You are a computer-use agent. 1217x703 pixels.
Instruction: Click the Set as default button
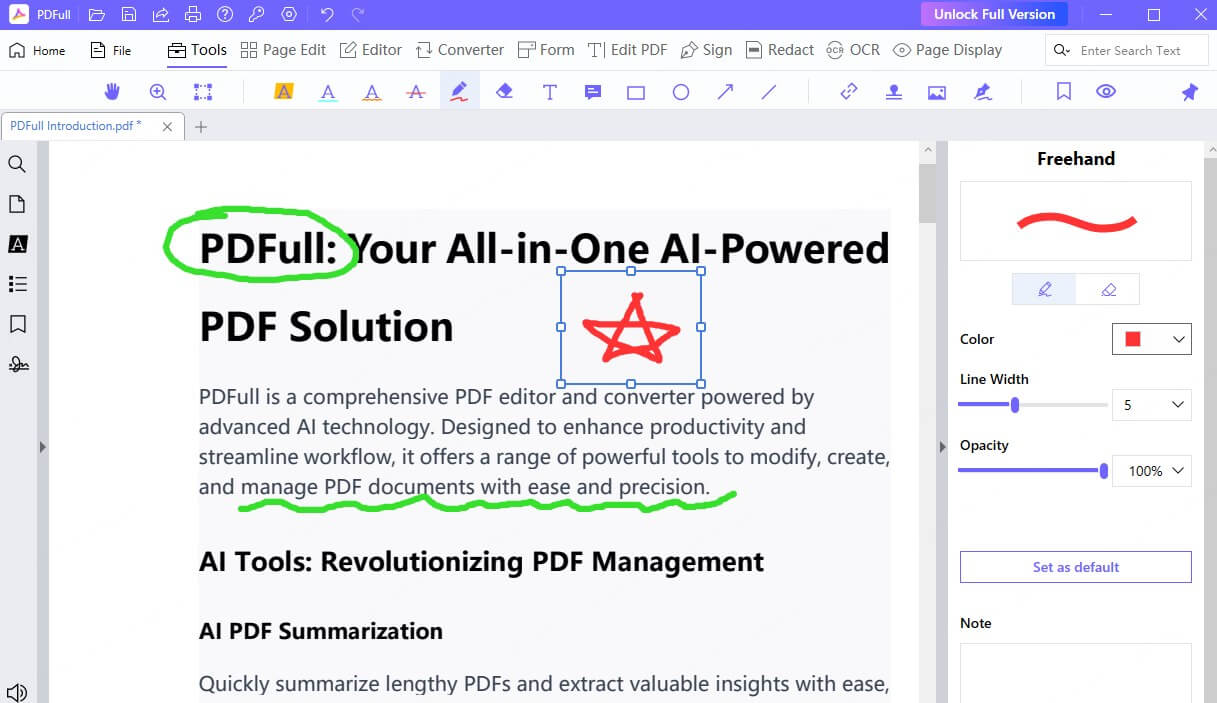pos(1075,567)
